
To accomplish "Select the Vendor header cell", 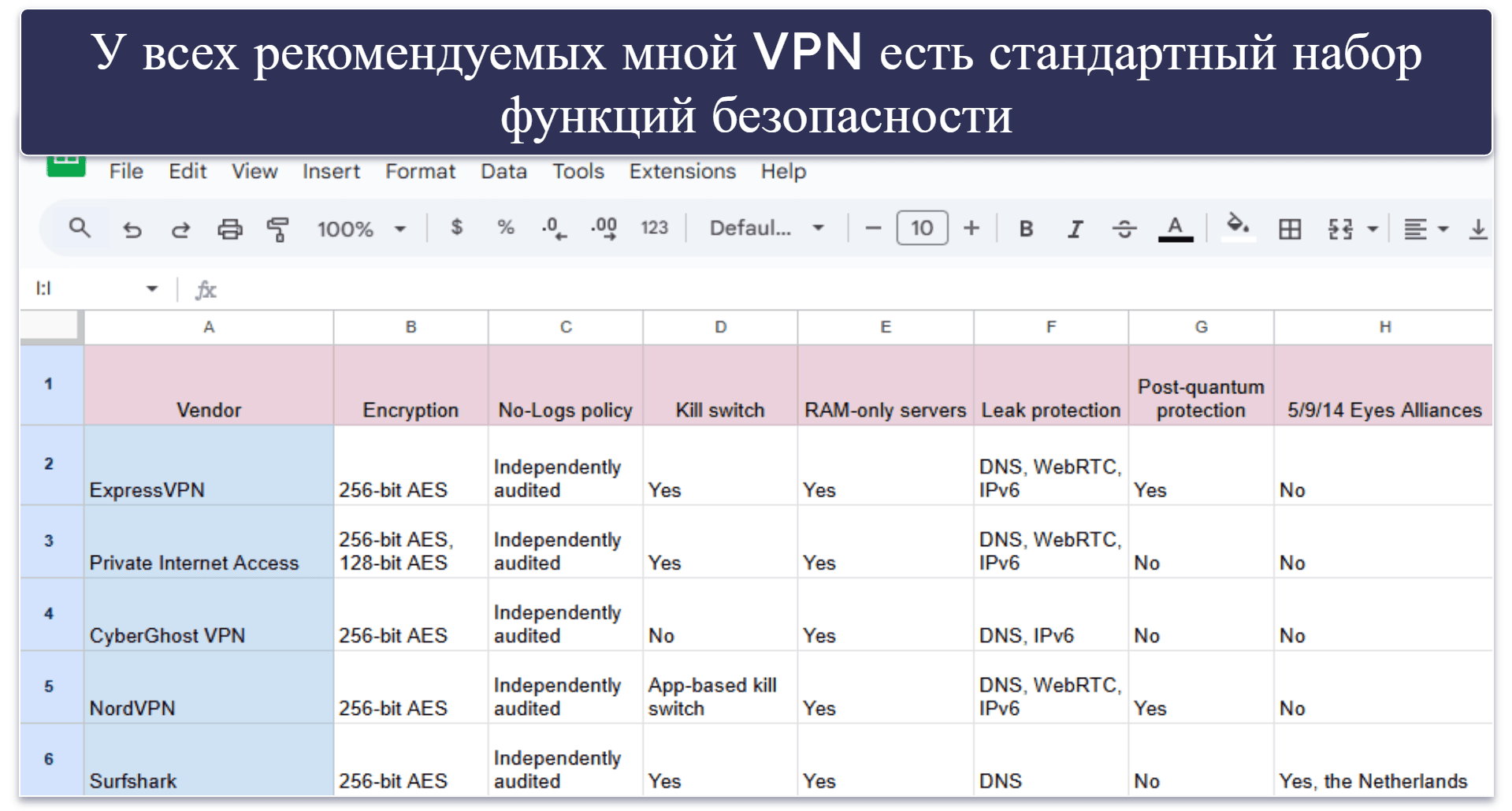I will 209,385.
